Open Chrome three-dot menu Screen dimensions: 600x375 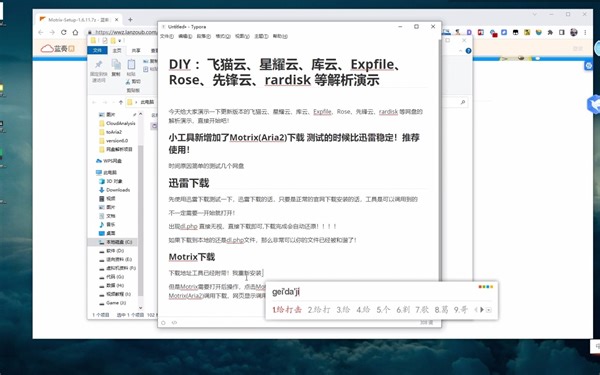coord(585,33)
